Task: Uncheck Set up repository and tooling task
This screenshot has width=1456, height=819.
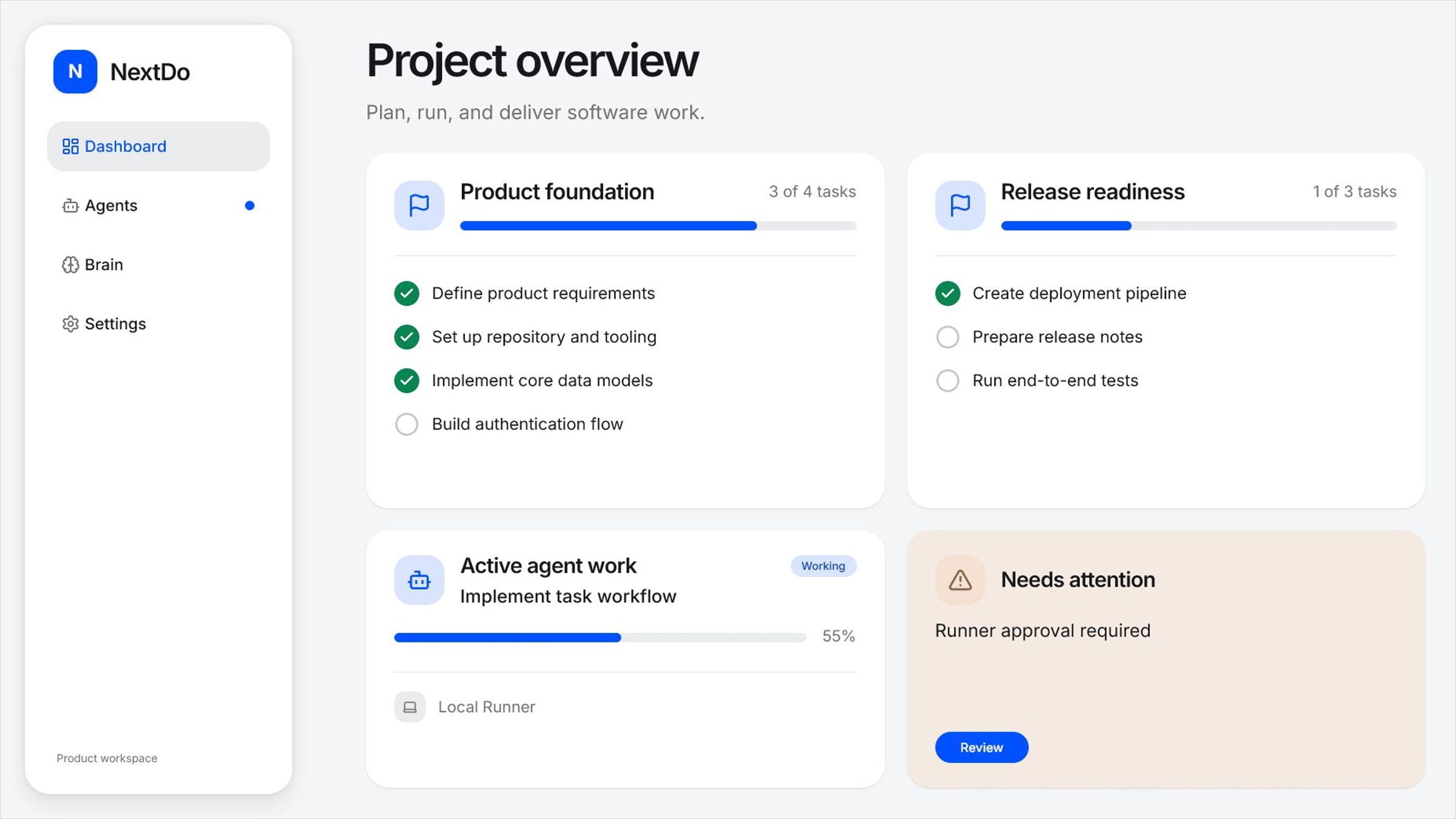Action: click(406, 337)
